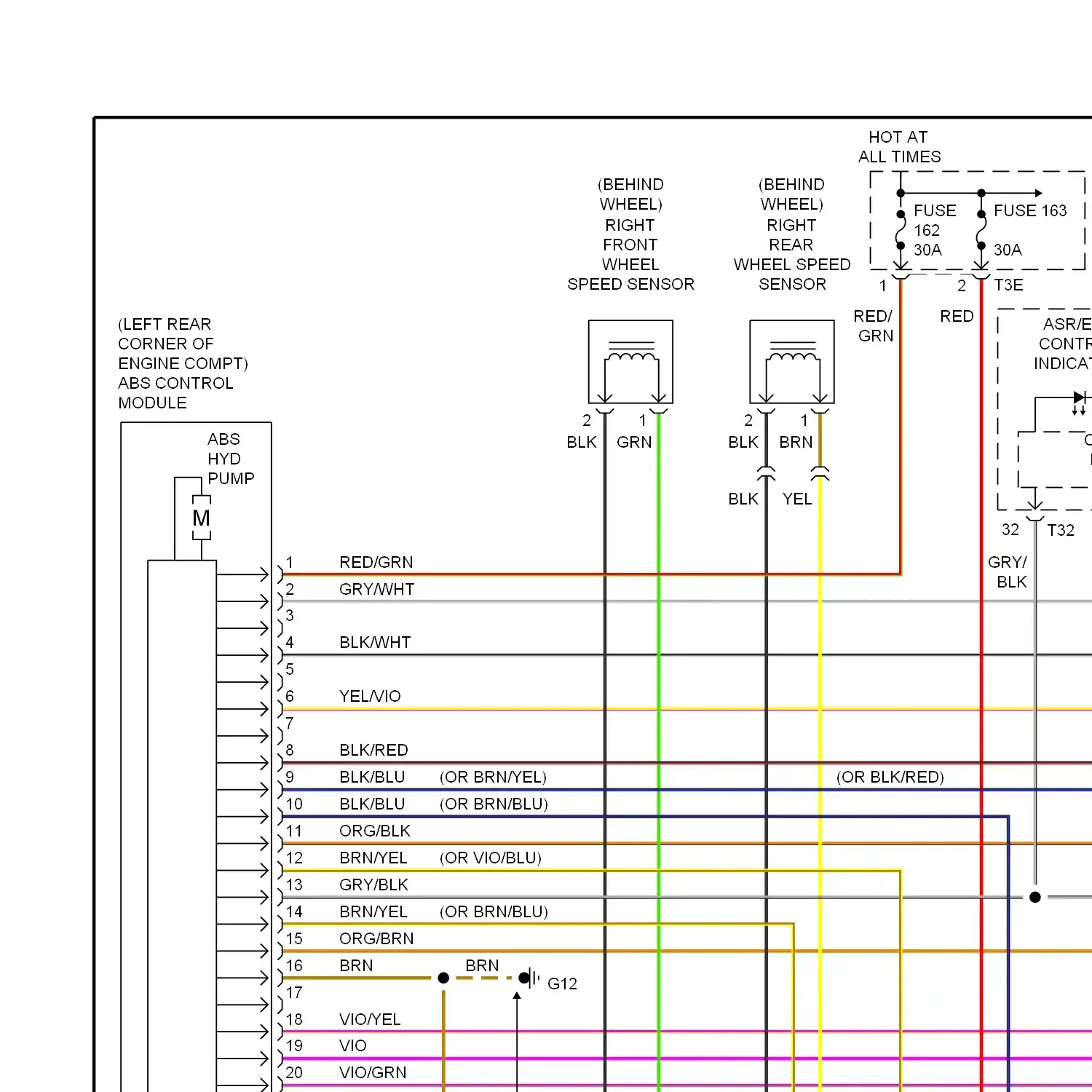Screen dimensions: 1092x1092
Task: Select pin 11 'ORG/BLK' wire label
Action: pyautogui.click(x=375, y=831)
